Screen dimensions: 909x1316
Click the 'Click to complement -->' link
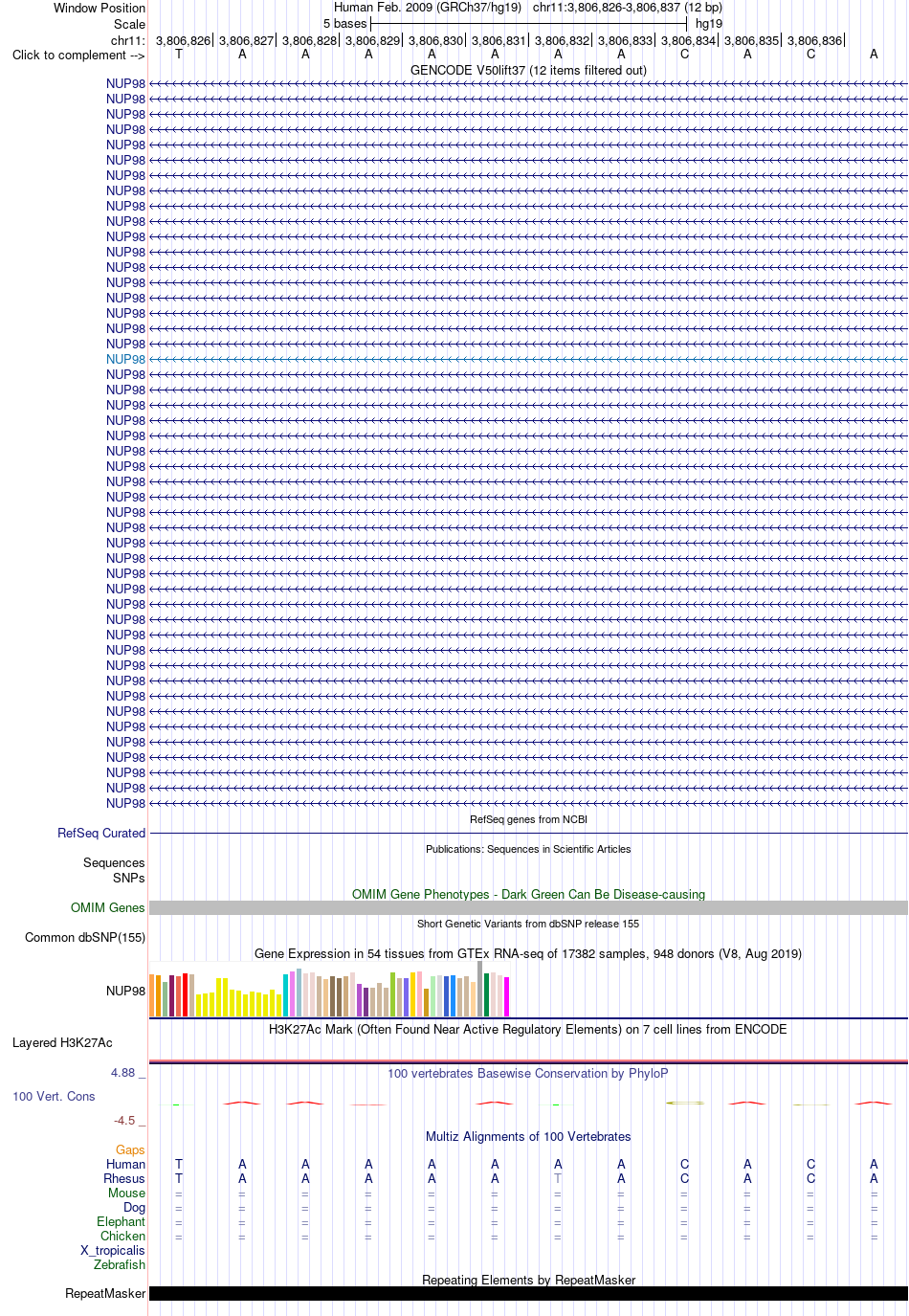[78, 56]
